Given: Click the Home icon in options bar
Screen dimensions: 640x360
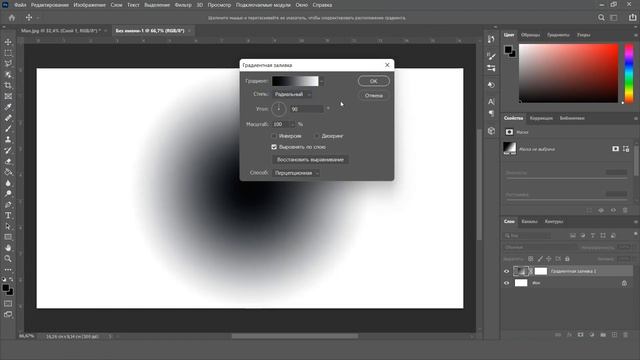Looking at the screenshot, I should (x=12, y=18).
